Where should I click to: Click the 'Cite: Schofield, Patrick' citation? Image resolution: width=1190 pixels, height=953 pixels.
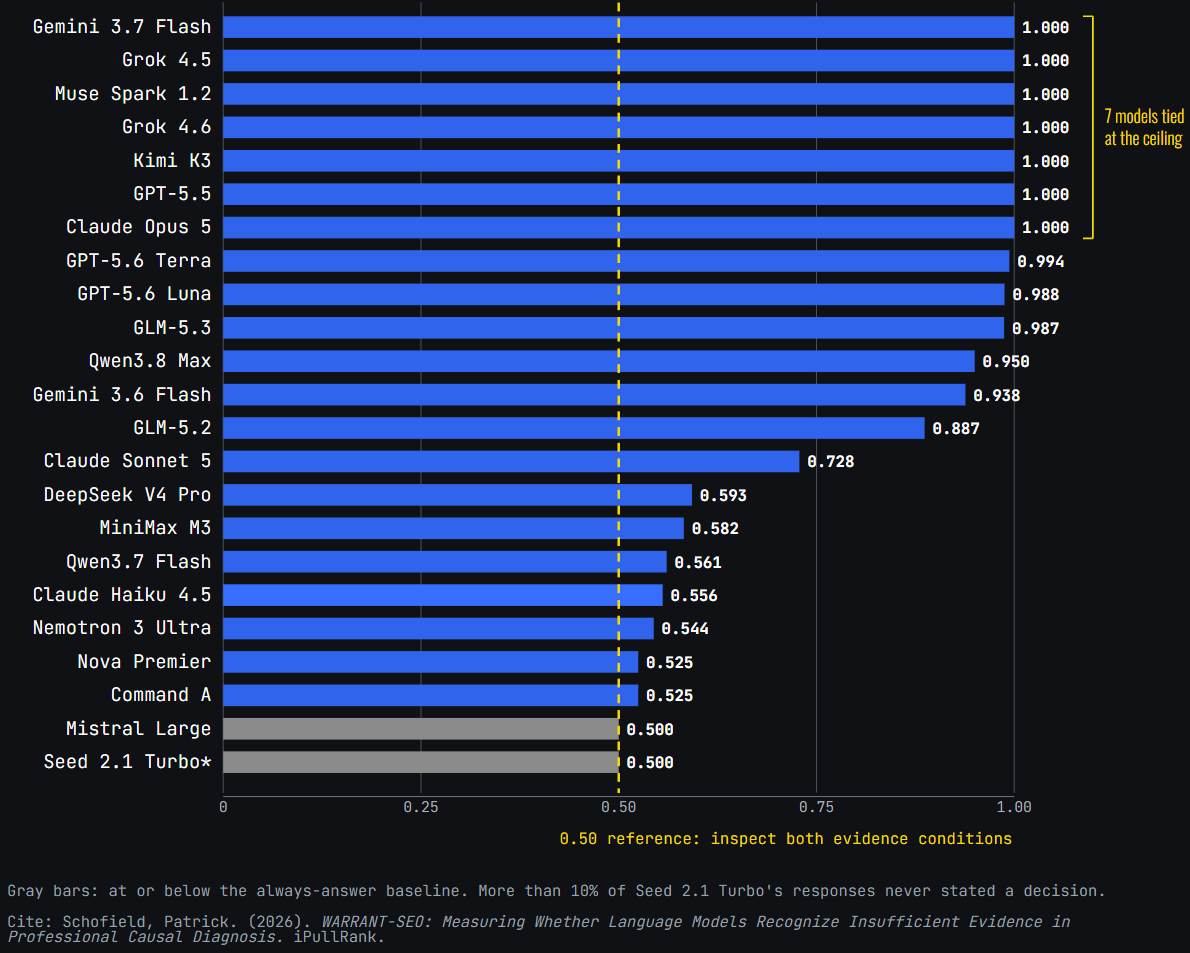tap(539, 929)
